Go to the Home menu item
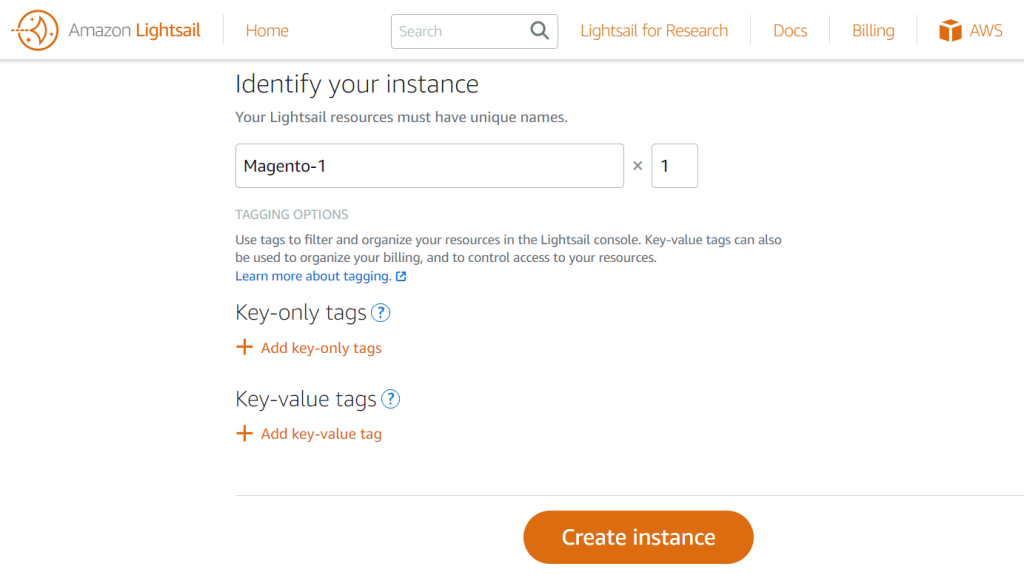 click(267, 31)
